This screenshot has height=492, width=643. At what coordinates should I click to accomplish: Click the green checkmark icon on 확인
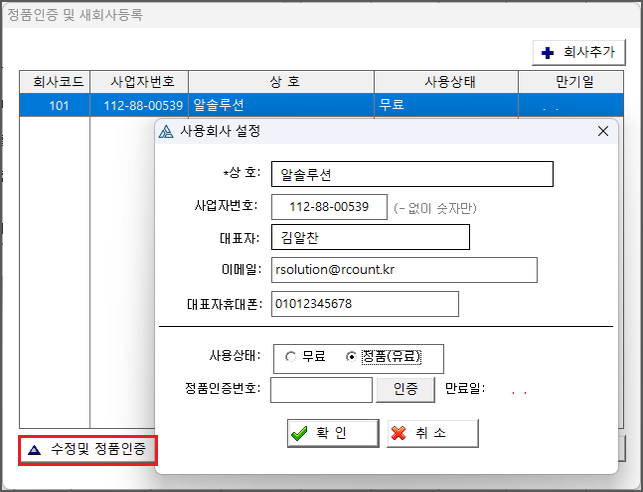pos(299,433)
